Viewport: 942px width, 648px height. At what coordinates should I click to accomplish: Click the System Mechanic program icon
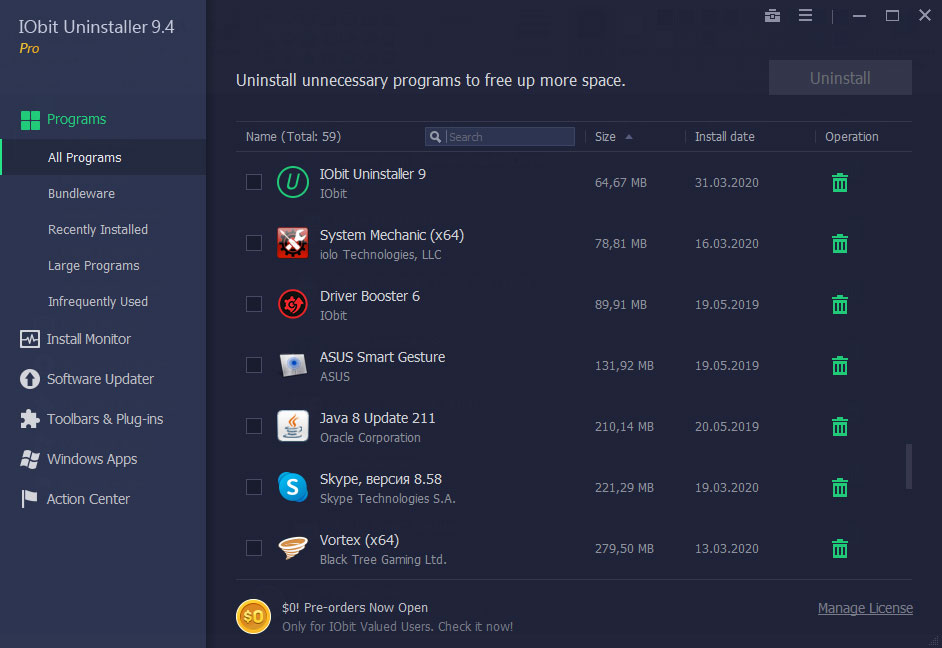click(293, 243)
